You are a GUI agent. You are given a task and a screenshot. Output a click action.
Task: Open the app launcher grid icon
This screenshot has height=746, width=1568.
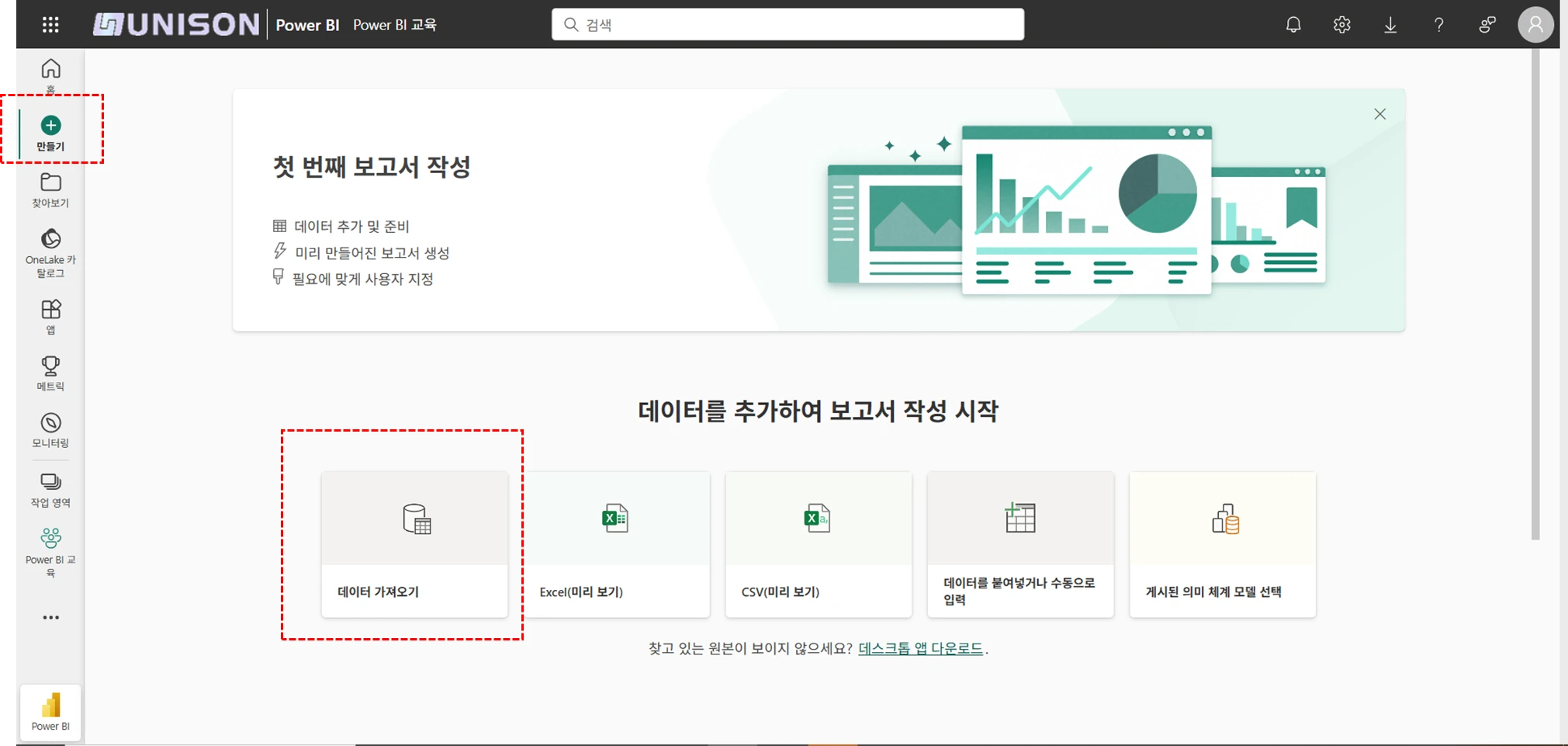tap(50, 25)
